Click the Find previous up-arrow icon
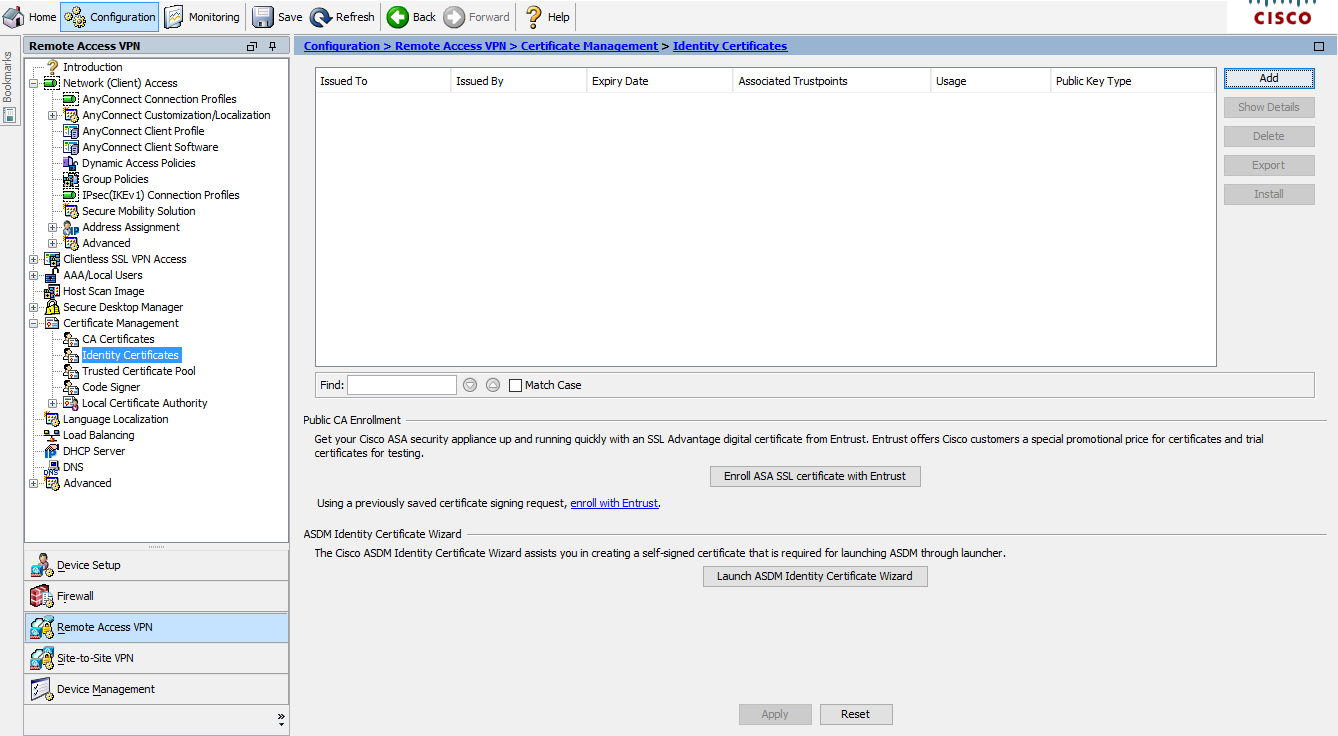 [493, 385]
